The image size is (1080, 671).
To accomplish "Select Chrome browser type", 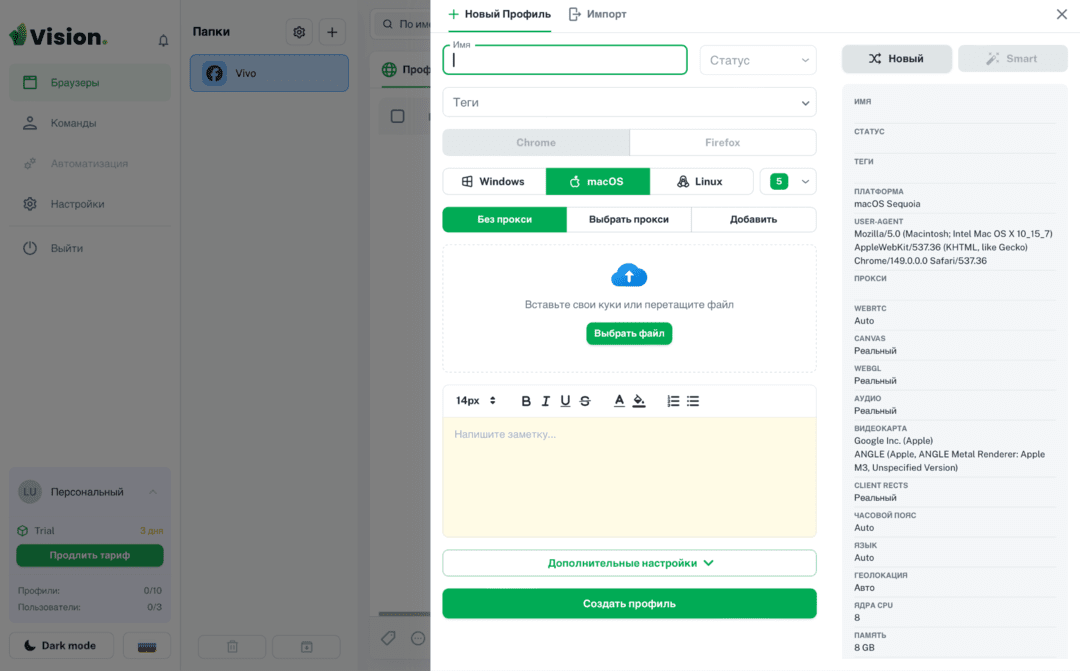I will coord(536,143).
